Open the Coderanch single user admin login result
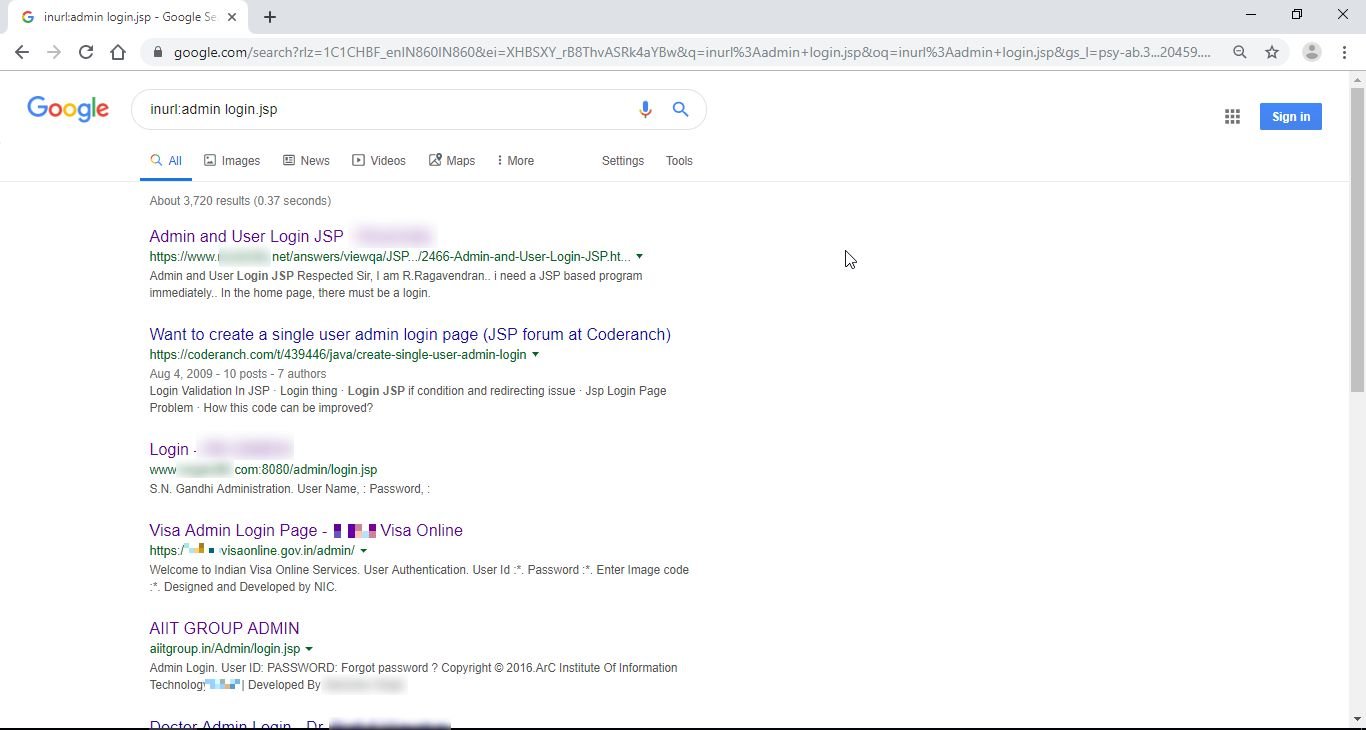The height and width of the screenshot is (730, 1366). click(410, 334)
